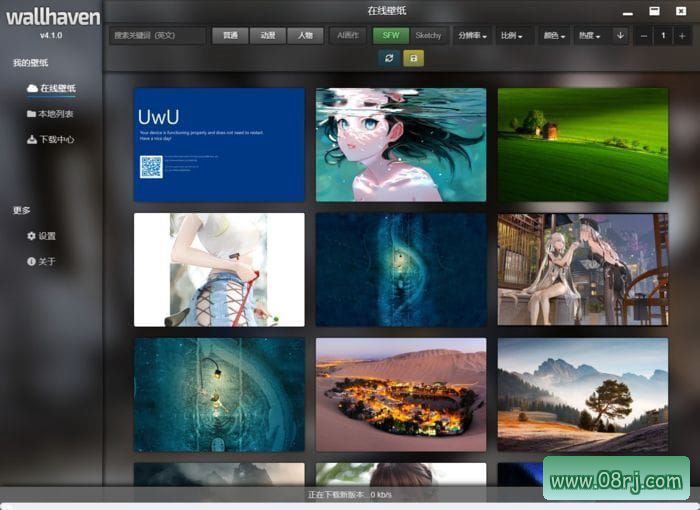Viewport: 700px width, 510px height.
Task: Click the wallhaven logo
Action: point(53,17)
